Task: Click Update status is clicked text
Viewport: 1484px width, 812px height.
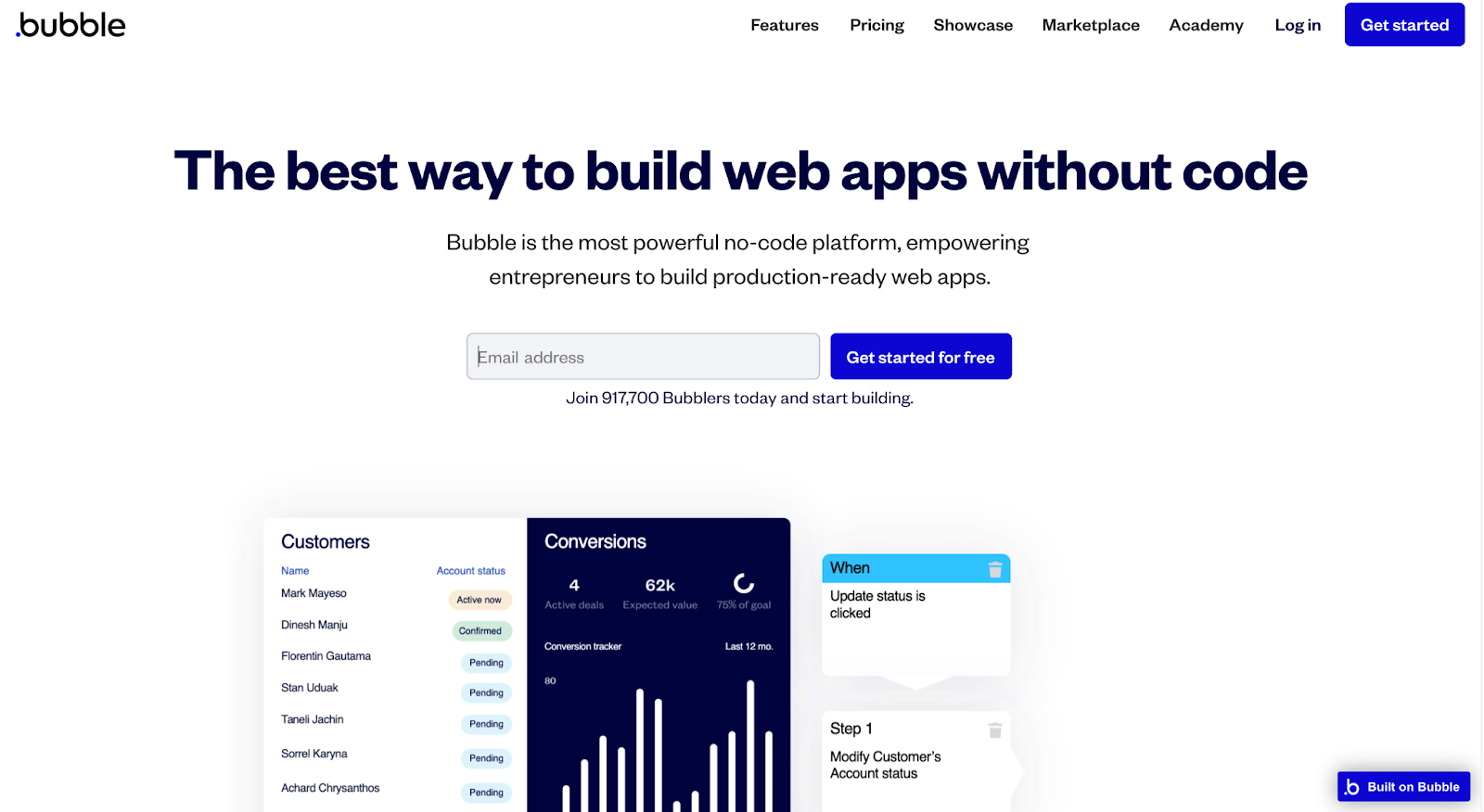Action: [877, 604]
